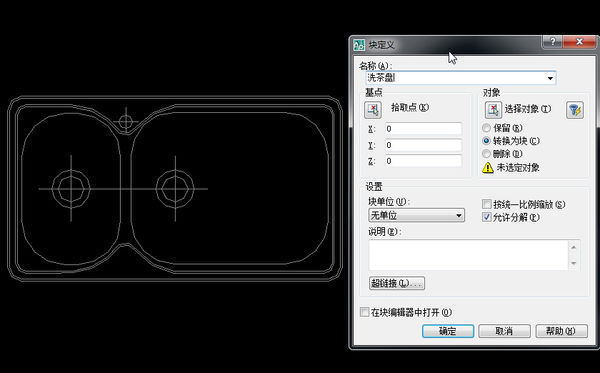Click the Pick point (拾取点) icon button
Image resolution: width=600 pixels, height=373 pixels.
[373, 110]
